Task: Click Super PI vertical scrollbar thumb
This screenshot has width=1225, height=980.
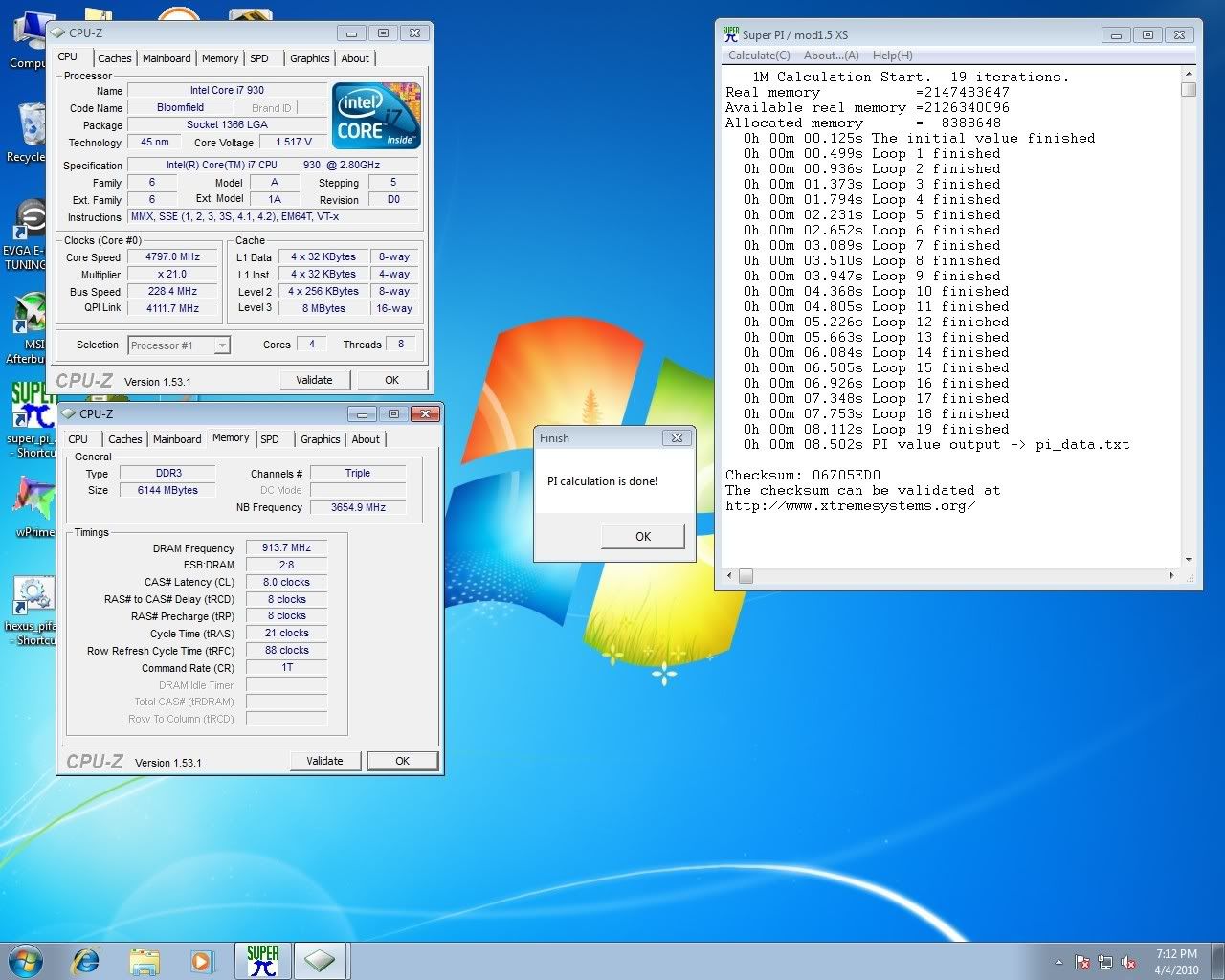Action: pos(1189,90)
